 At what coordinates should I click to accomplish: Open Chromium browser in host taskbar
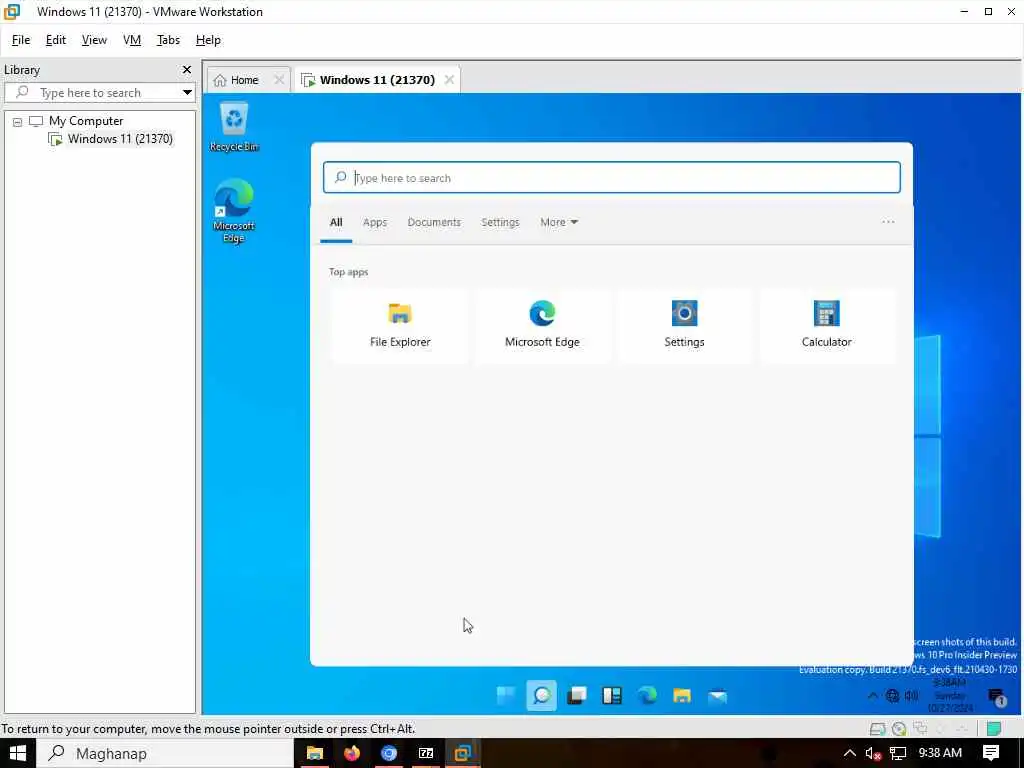[389, 753]
